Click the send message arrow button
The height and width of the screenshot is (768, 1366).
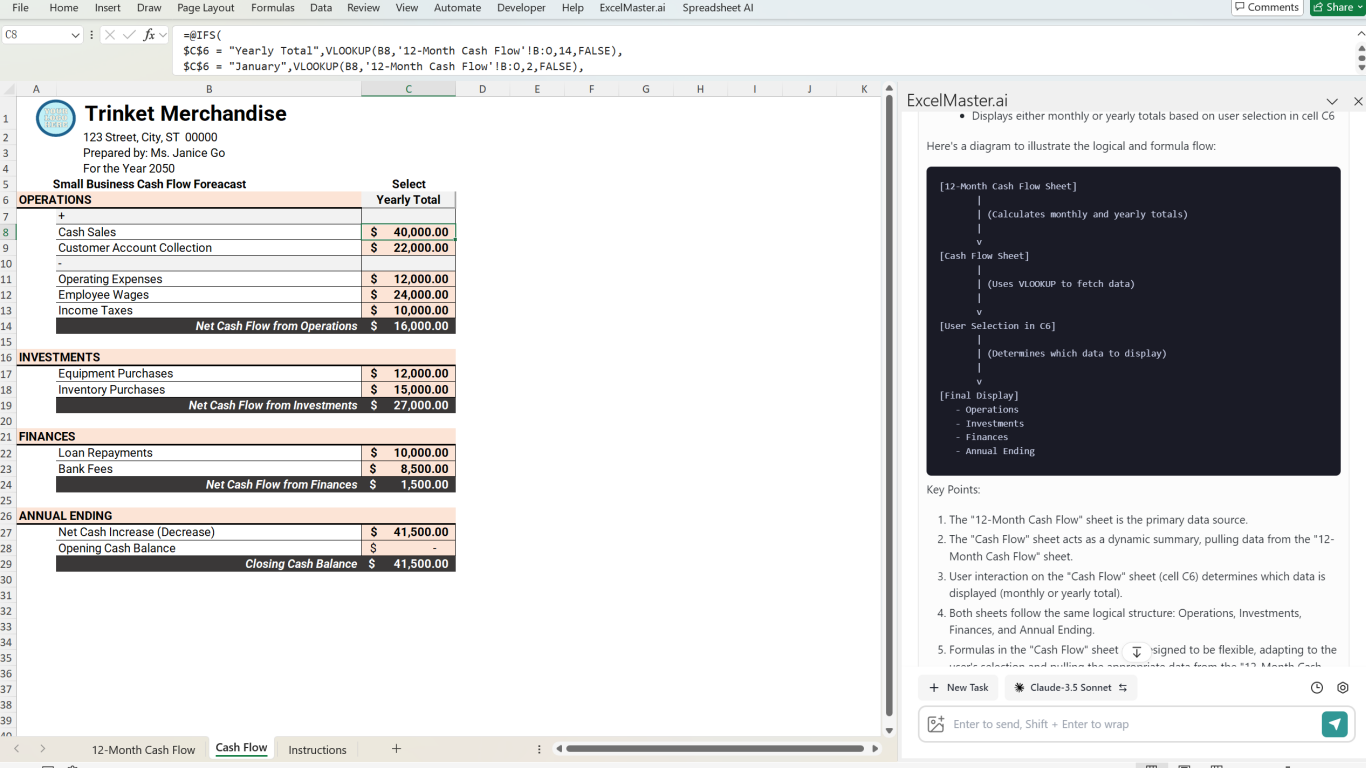(1334, 724)
